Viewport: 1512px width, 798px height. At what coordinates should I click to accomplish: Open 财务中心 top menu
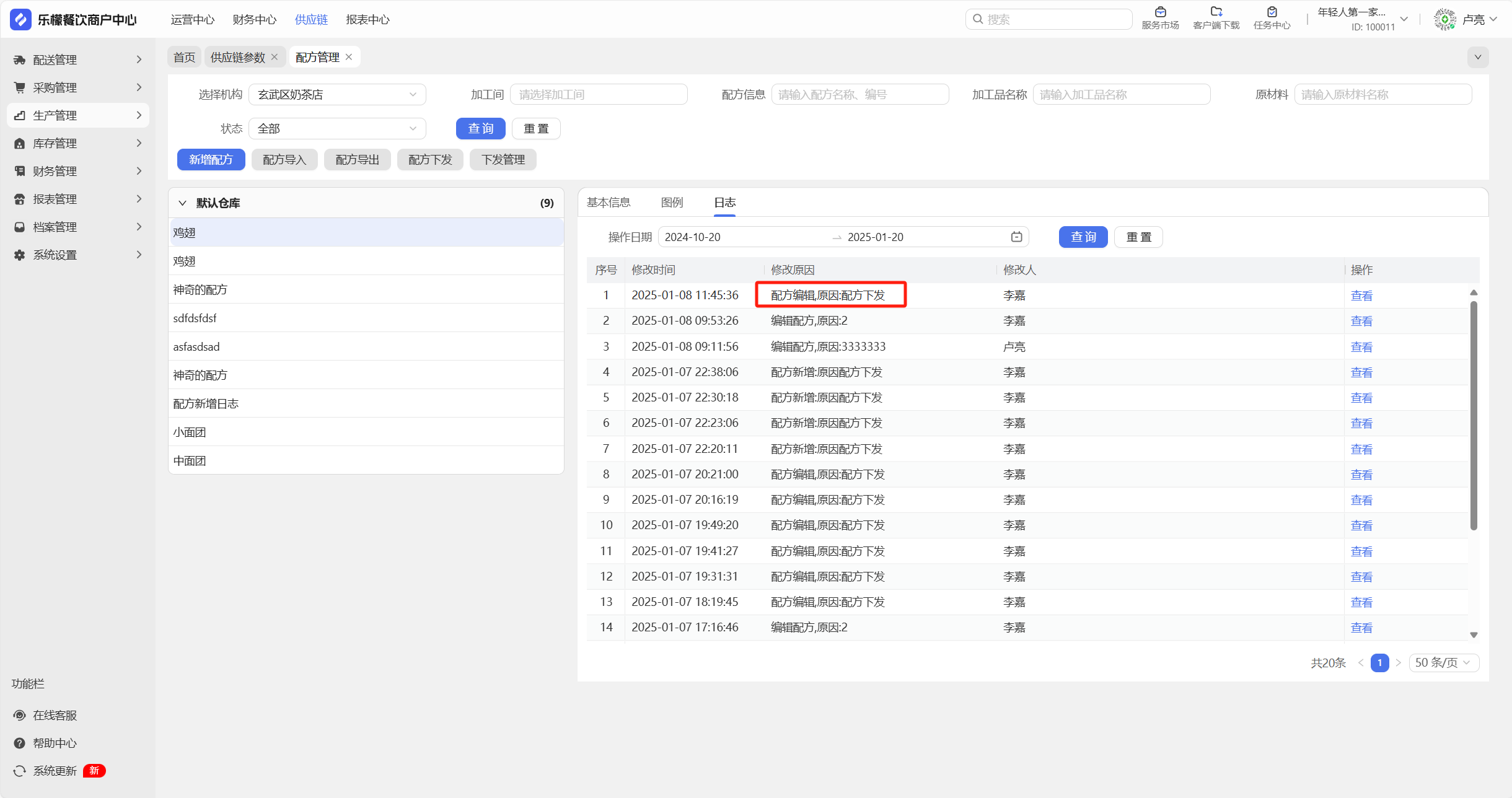click(x=254, y=19)
